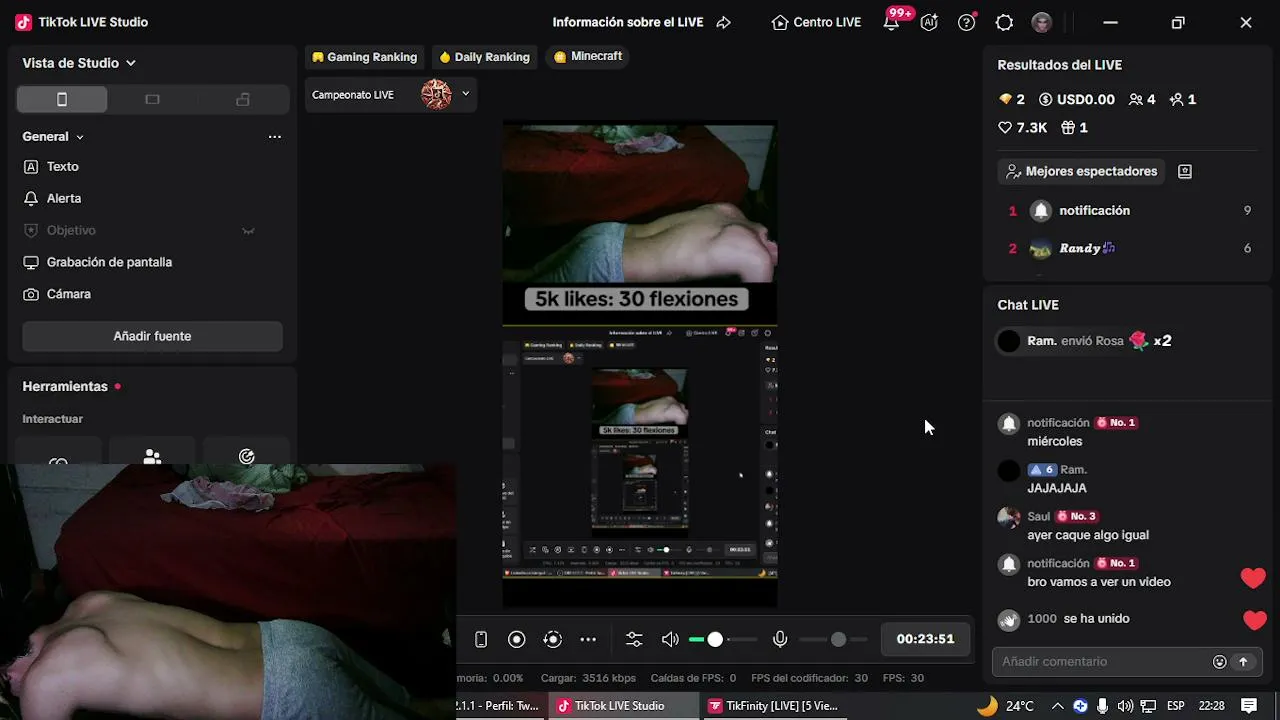This screenshot has width=1280, height=720.
Task: Open the share arrow beside Información sobre el LIVE
Action: 724,22
